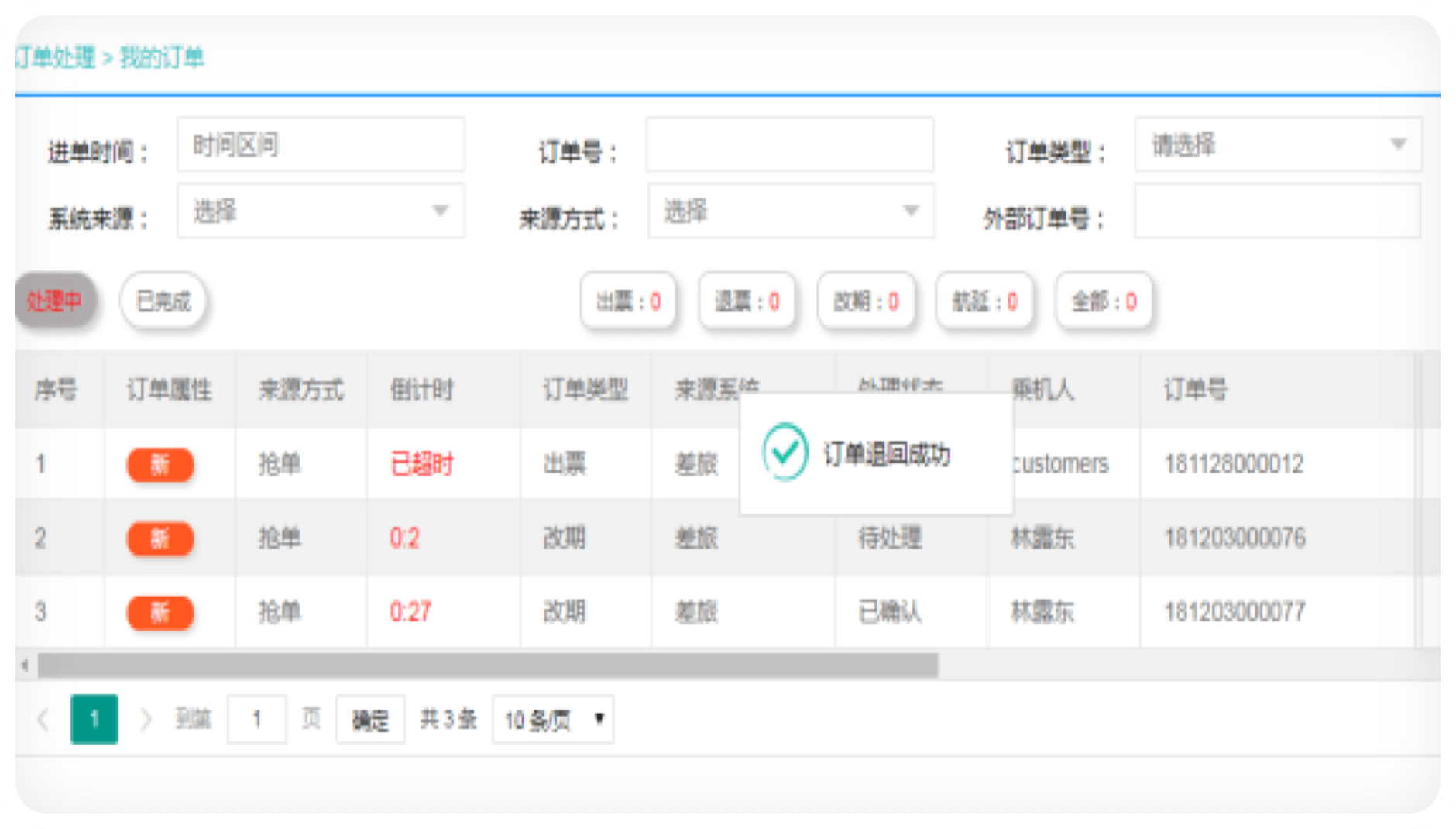Filter by 出票 count button

coord(628,301)
